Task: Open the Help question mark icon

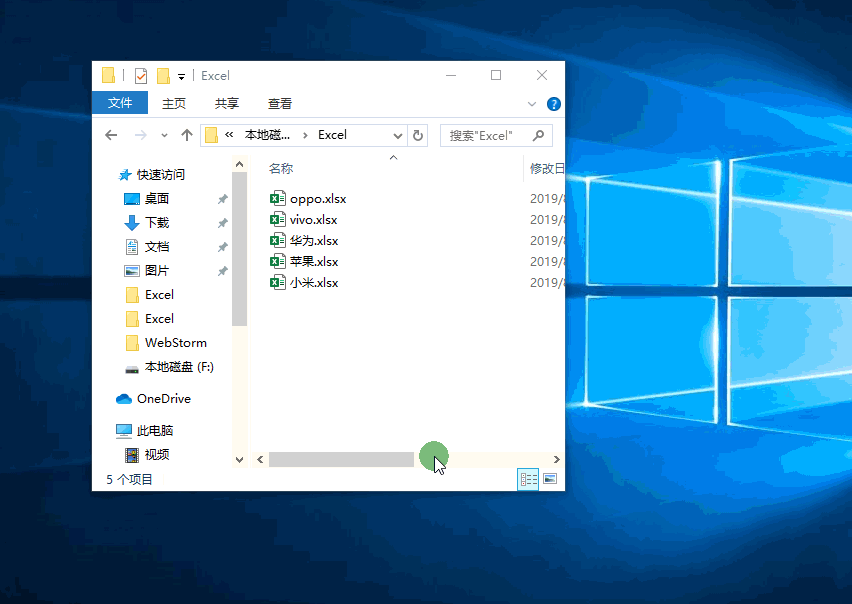Action: pos(553,104)
